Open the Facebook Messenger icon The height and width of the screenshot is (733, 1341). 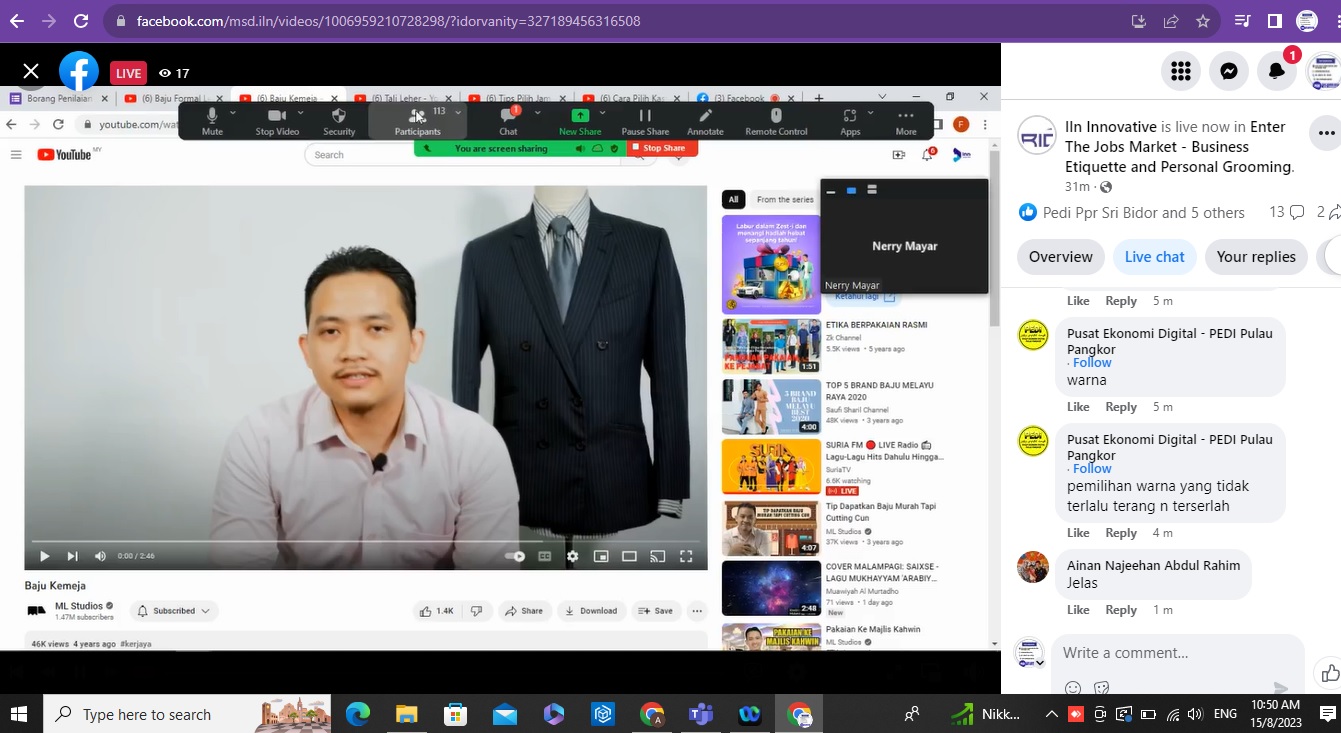[x=1229, y=71]
